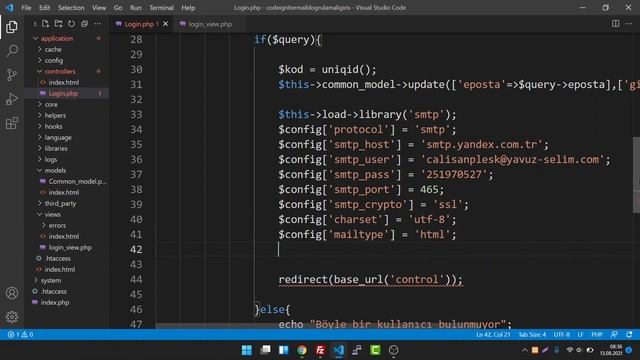Collapse all folders in explorer
640x360 pixels.
[84, 24]
